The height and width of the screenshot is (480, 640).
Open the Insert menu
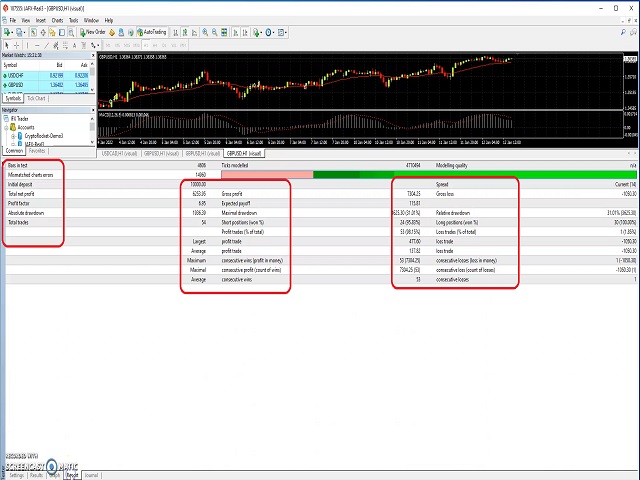[40, 20]
